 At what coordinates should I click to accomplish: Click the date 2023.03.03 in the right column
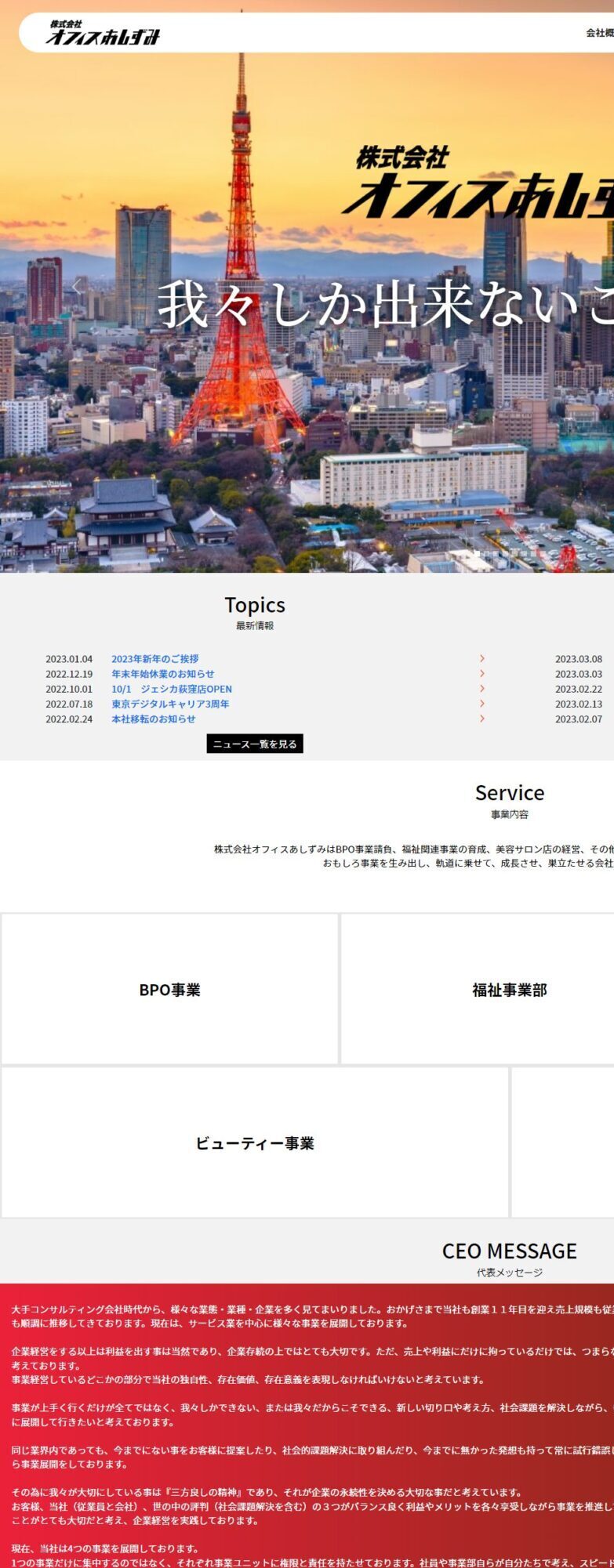[579, 674]
